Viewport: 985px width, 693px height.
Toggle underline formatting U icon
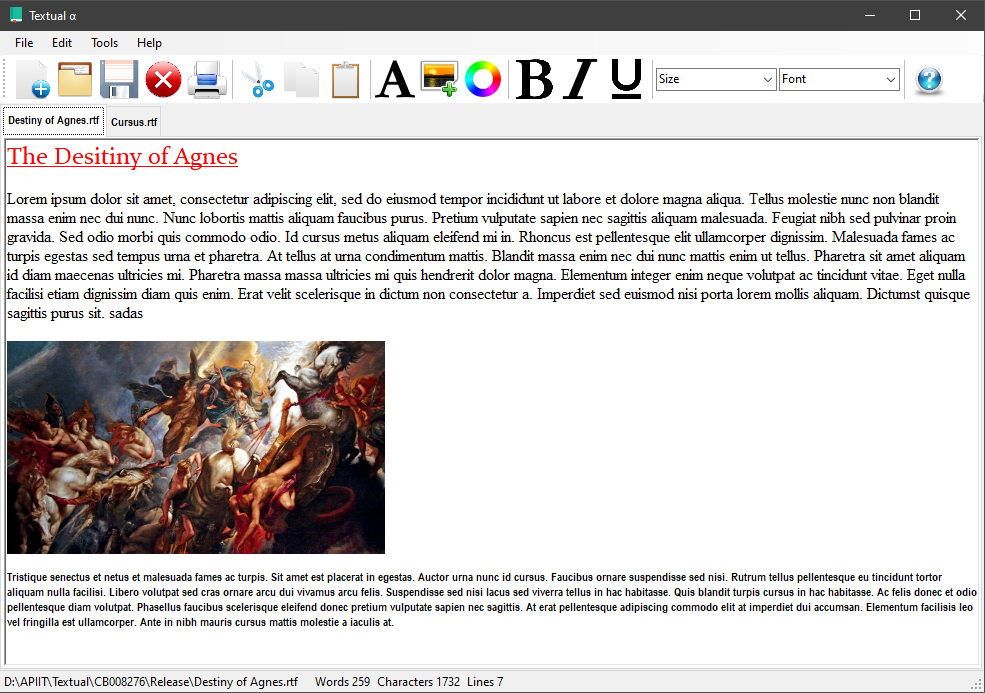click(626, 79)
